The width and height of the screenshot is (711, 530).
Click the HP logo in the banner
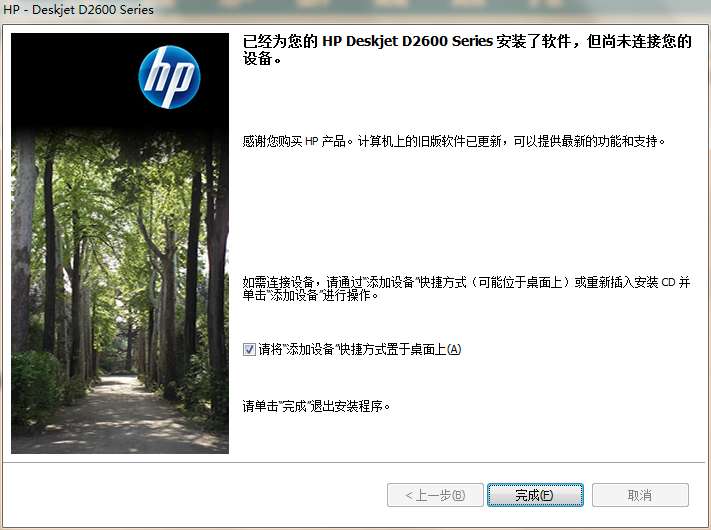(x=170, y=77)
